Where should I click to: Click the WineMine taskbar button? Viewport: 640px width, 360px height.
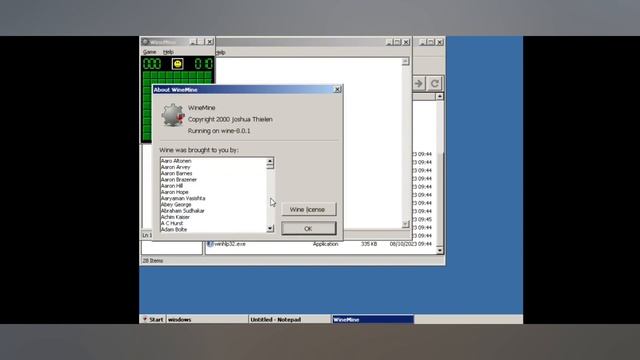click(x=373, y=320)
